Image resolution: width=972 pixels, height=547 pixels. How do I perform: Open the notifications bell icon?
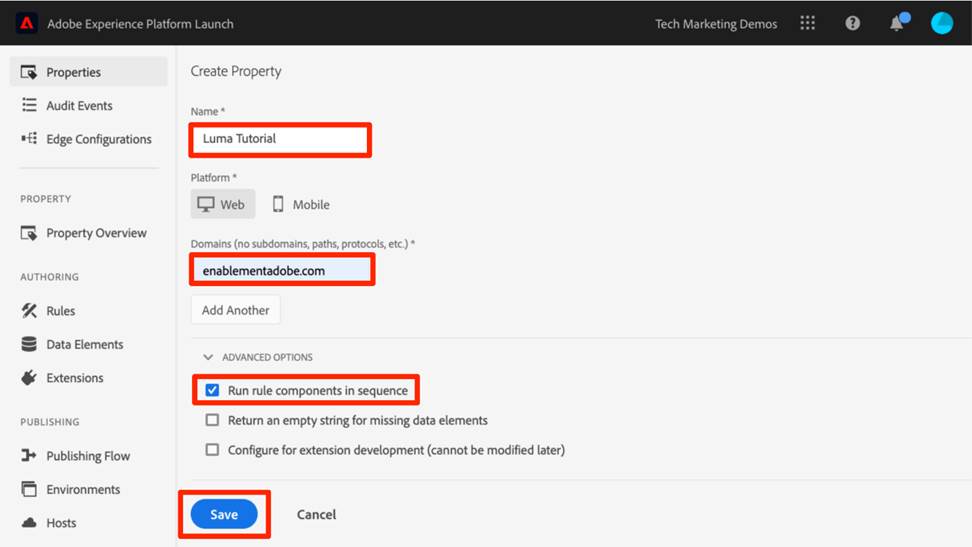pos(897,23)
